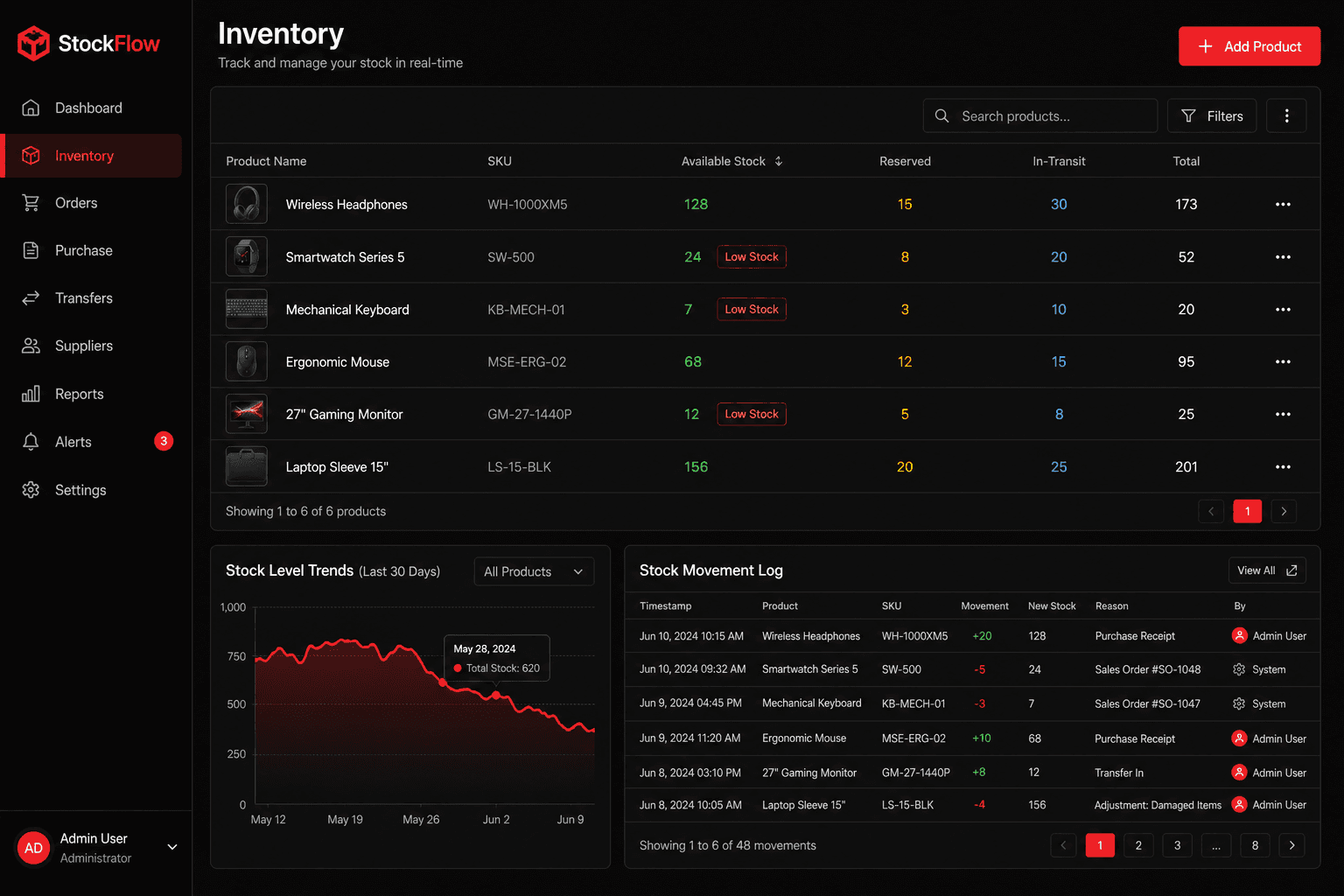Click movement log previous page arrow

pos(1063,845)
